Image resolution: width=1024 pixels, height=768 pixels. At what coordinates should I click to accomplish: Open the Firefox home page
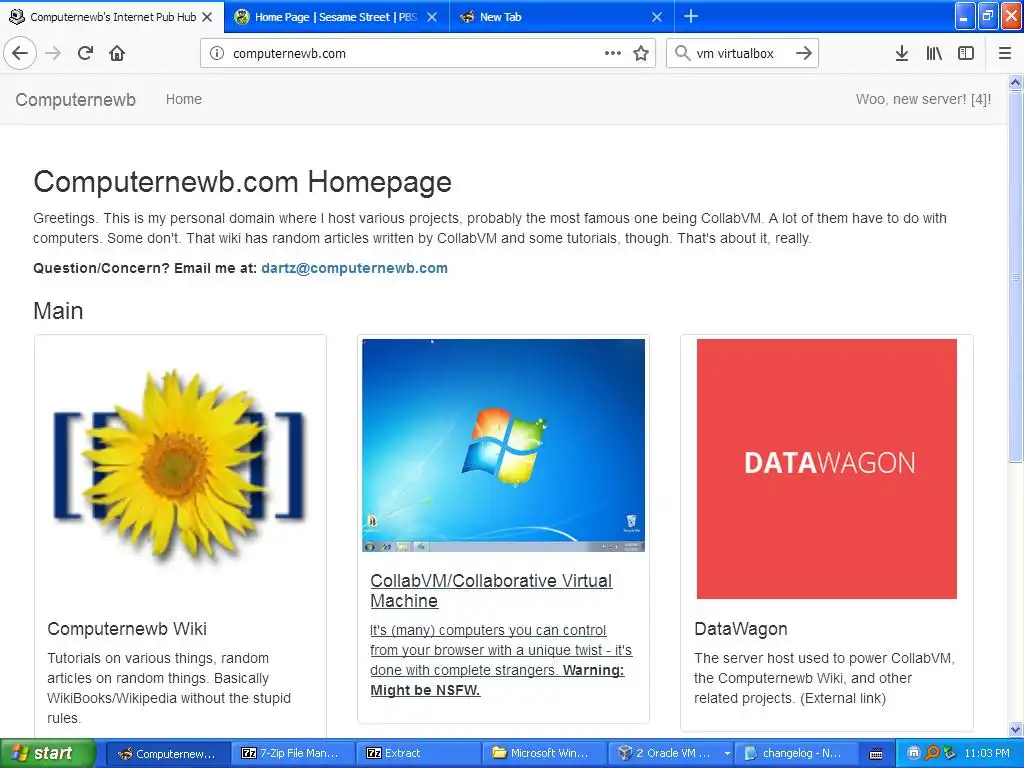[117, 53]
